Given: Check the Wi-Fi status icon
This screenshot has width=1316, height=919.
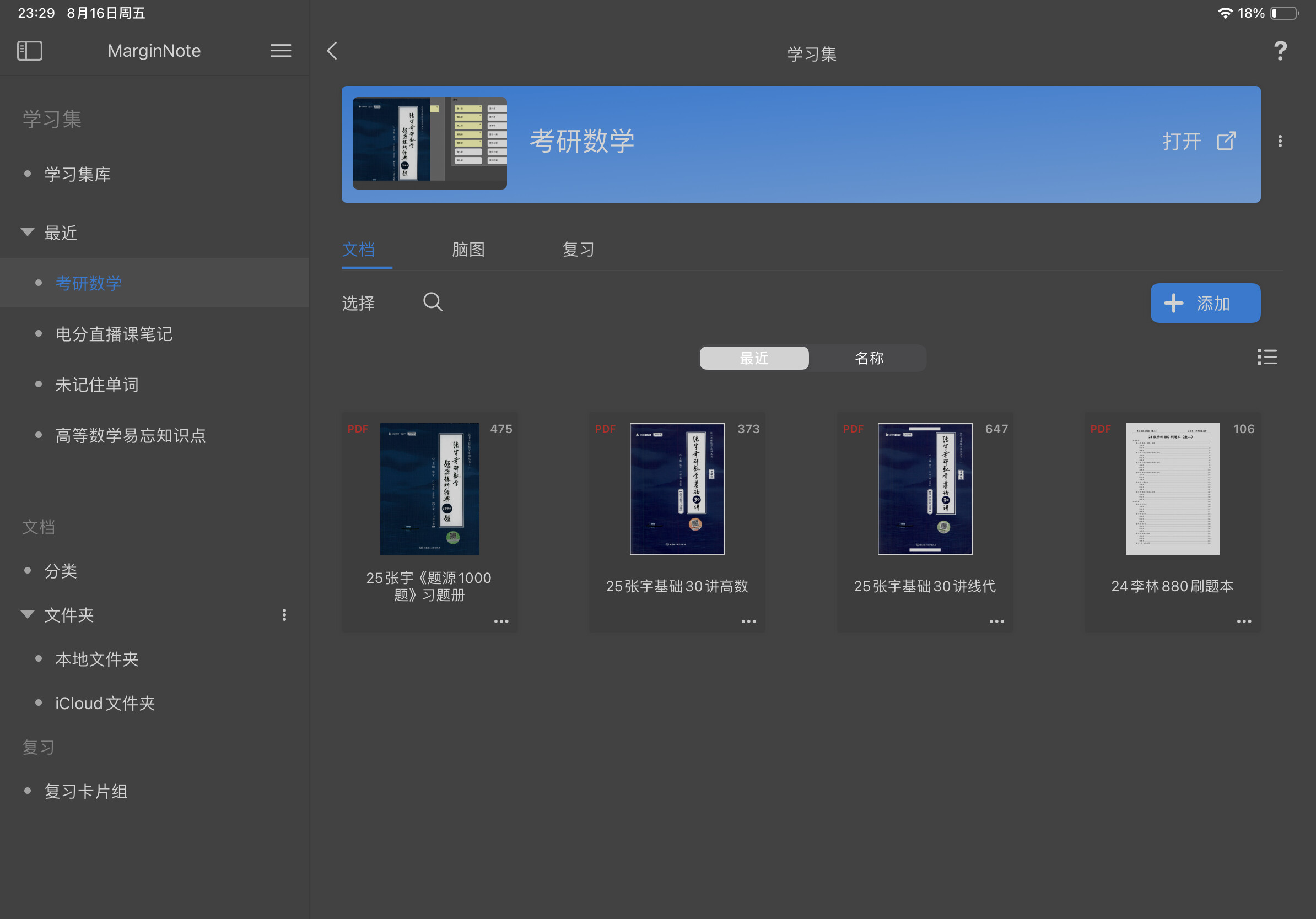Looking at the screenshot, I should [1225, 13].
